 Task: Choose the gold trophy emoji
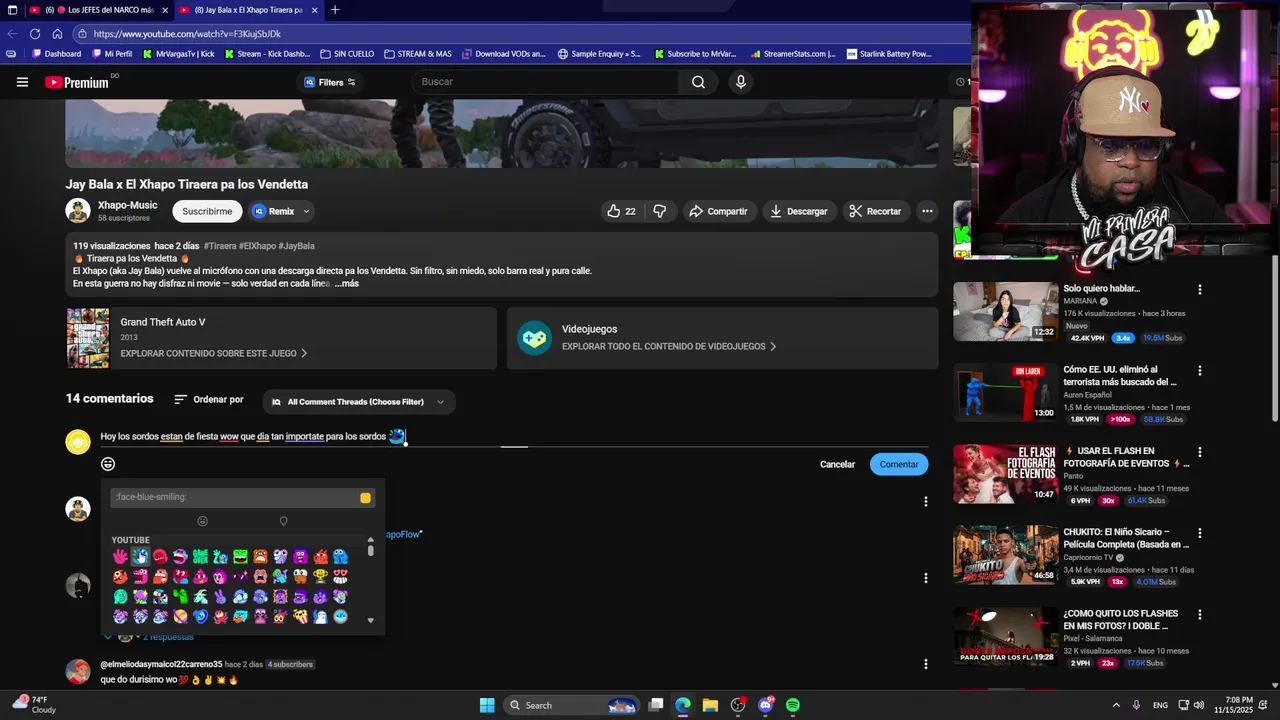click(x=320, y=576)
